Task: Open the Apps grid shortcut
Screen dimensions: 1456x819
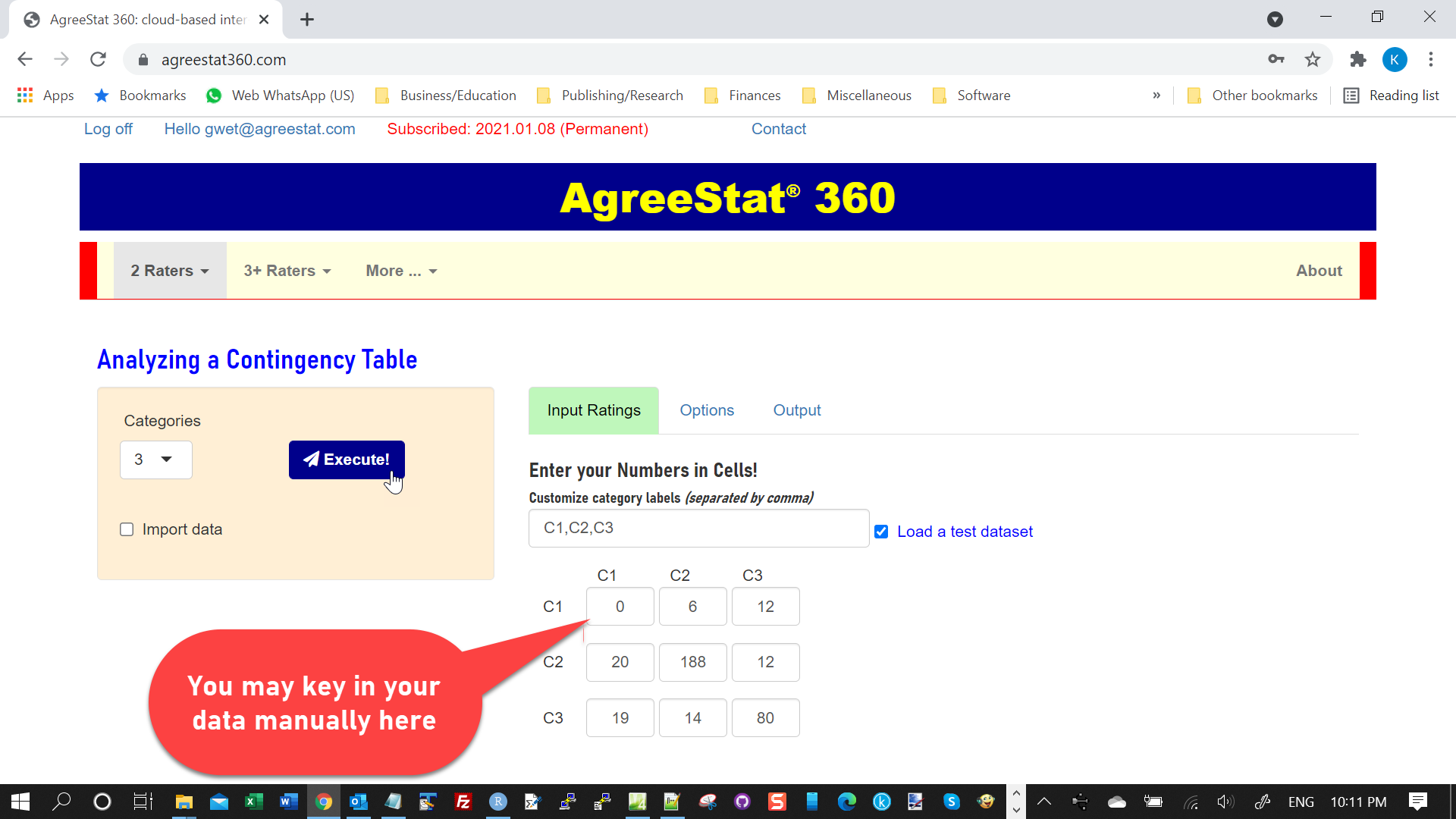Action: click(45, 96)
